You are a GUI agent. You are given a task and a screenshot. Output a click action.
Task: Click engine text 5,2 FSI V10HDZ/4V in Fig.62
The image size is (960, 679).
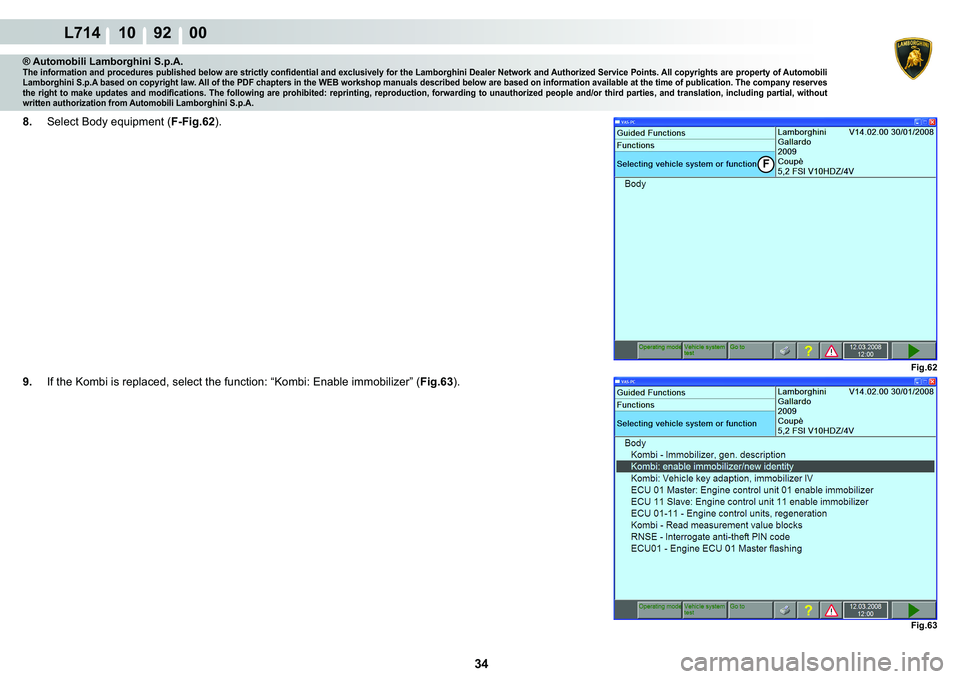pos(816,171)
